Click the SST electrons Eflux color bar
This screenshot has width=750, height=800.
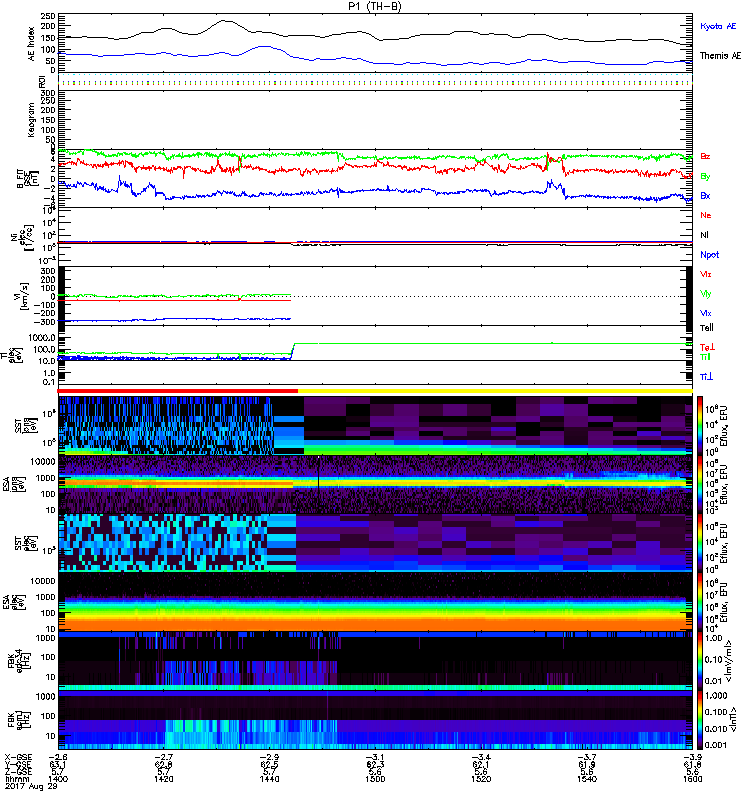pyautogui.click(x=700, y=542)
